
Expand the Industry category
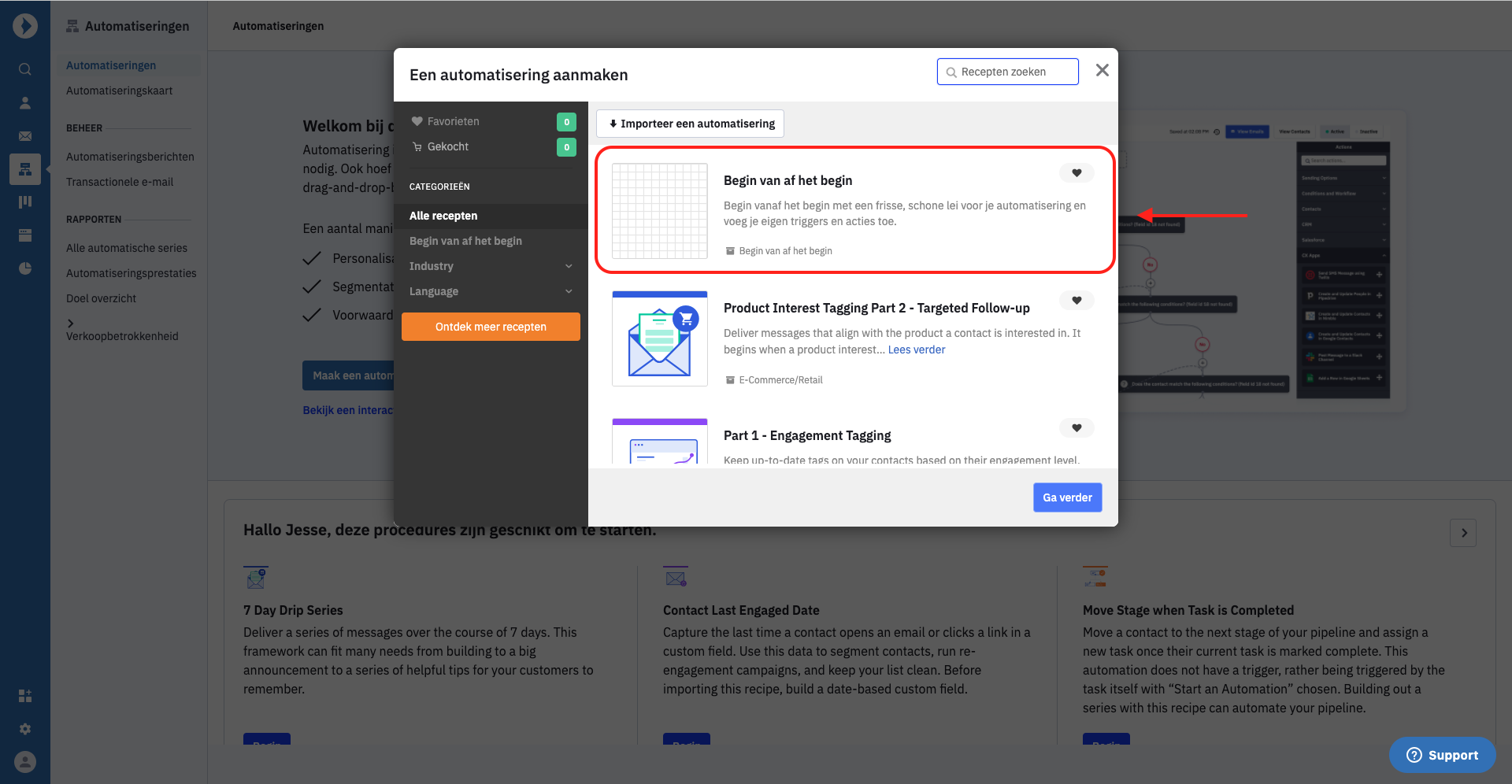point(491,266)
